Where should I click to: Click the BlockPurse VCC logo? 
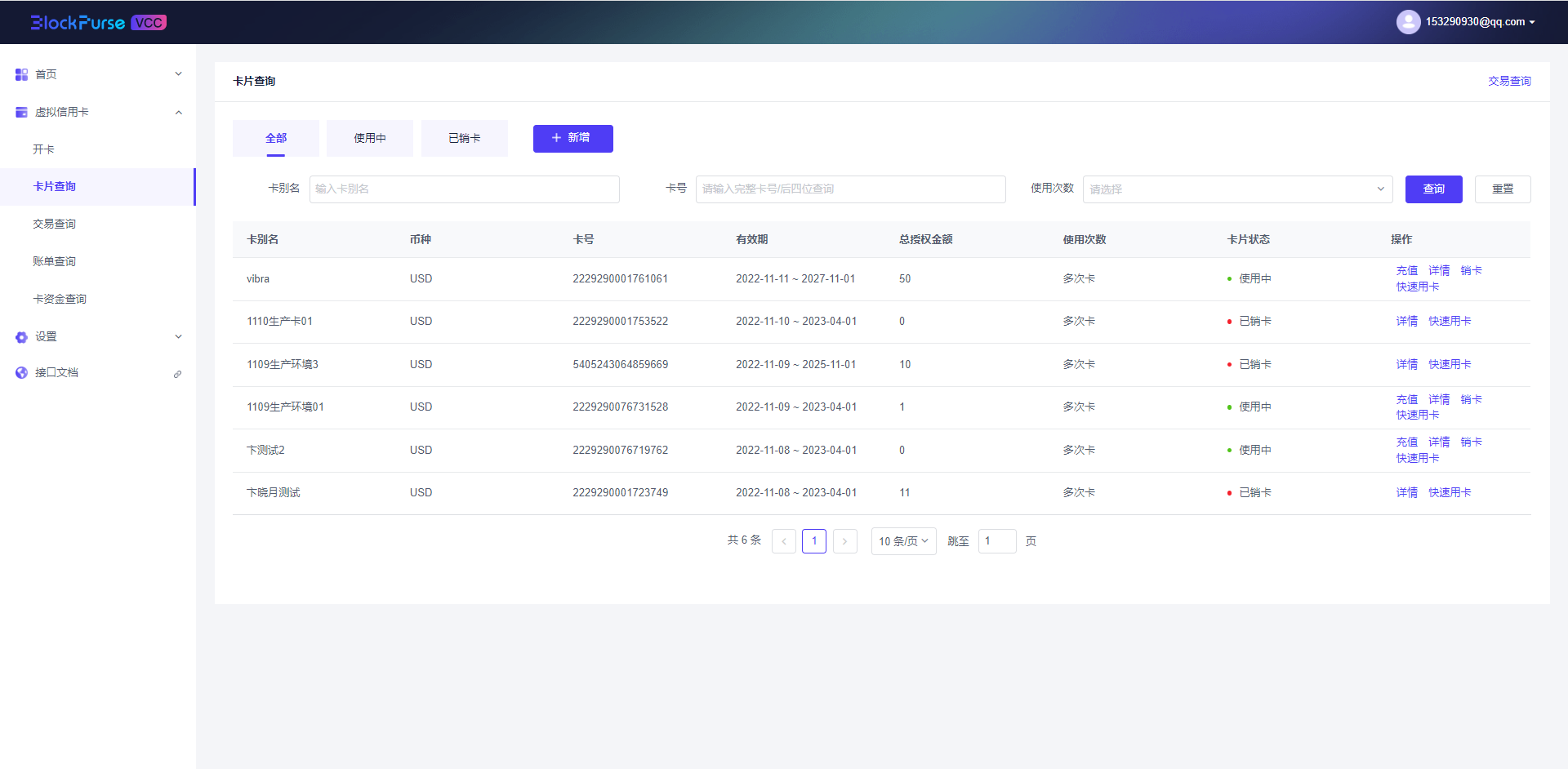[98, 22]
